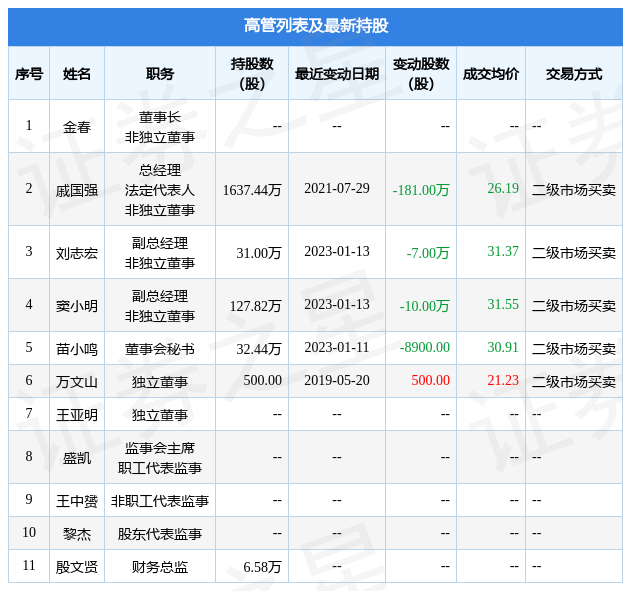Image resolution: width=623 pixels, height=591 pixels.
Task: Click 王亚明's position 独立董事
Action: click(x=160, y=415)
